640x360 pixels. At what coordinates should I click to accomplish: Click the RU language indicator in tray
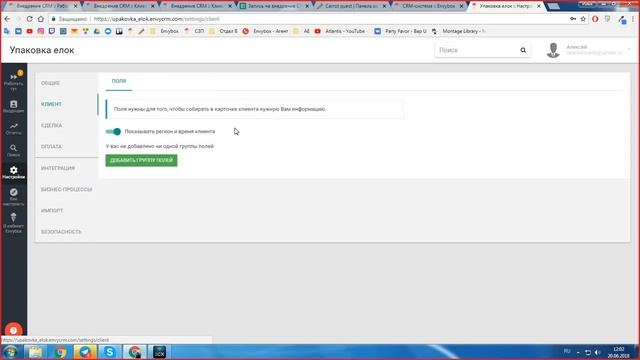[x=567, y=351]
